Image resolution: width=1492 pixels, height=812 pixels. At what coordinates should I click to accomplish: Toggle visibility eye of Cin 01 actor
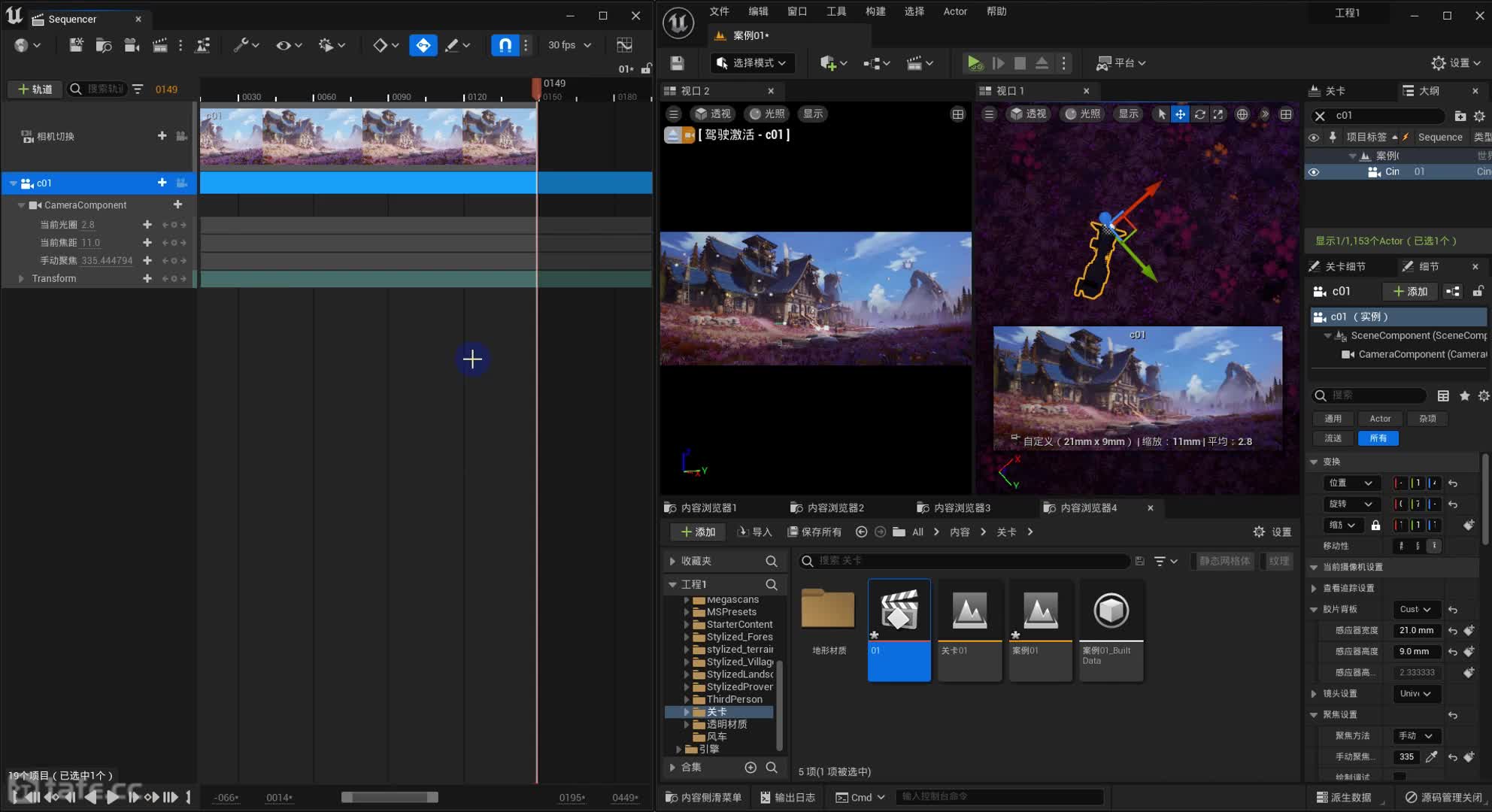click(x=1314, y=172)
